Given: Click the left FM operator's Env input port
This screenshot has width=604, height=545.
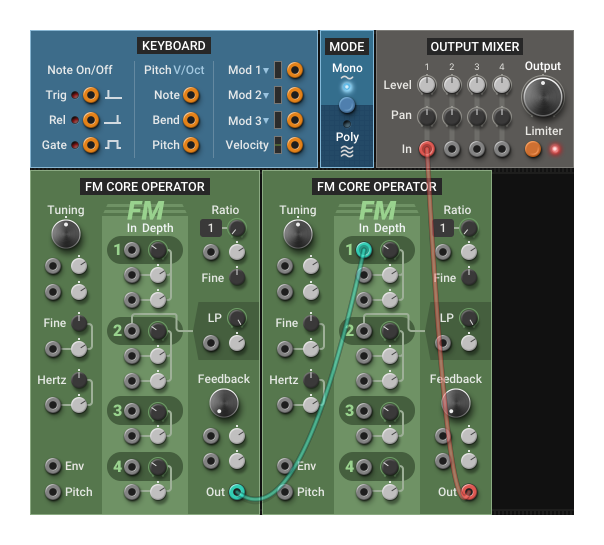Looking at the screenshot, I should [x=52, y=466].
